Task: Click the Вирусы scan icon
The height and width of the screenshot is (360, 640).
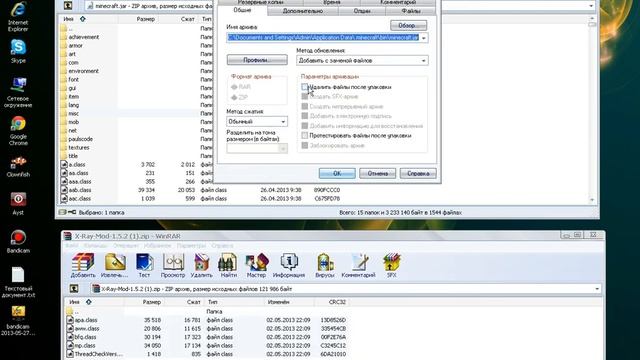Action: coord(325,265)
